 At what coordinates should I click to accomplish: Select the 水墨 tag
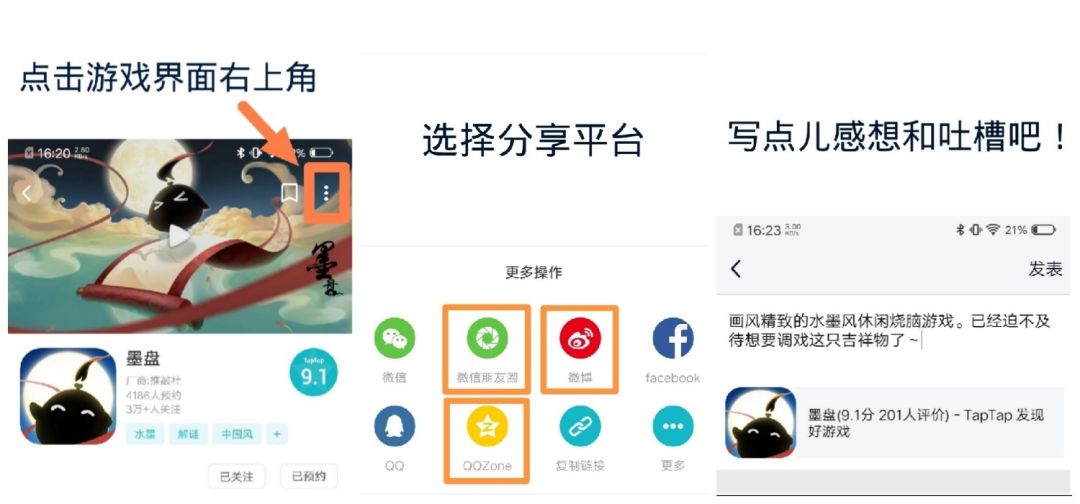click(x=145, y=434)
